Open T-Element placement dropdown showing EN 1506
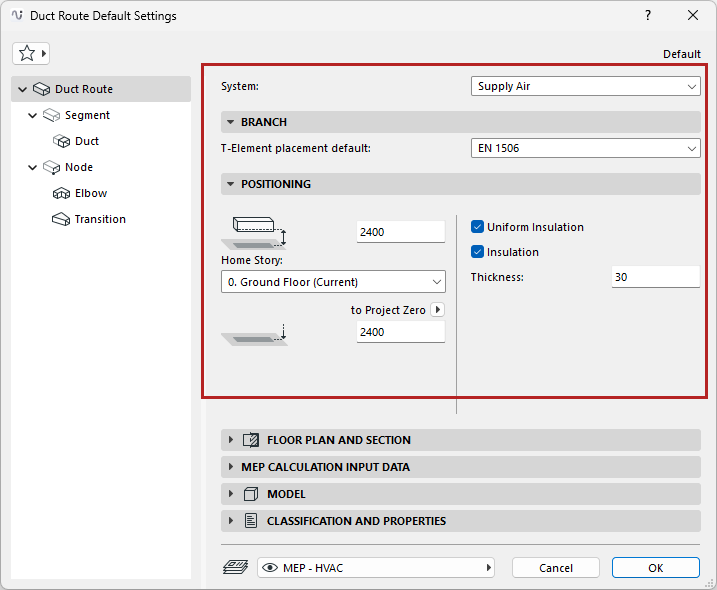717x590 pixels. pos(586,148)
